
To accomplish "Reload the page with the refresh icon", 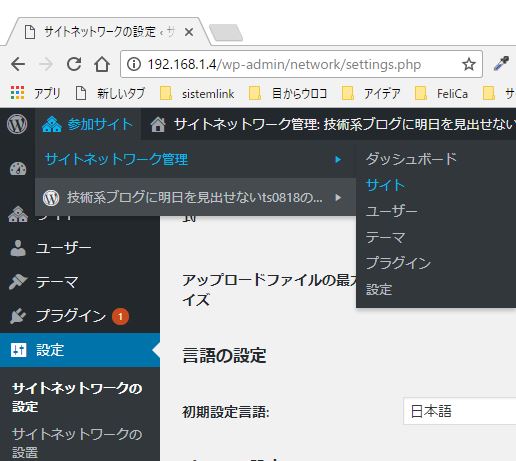I will coord(74,64).
